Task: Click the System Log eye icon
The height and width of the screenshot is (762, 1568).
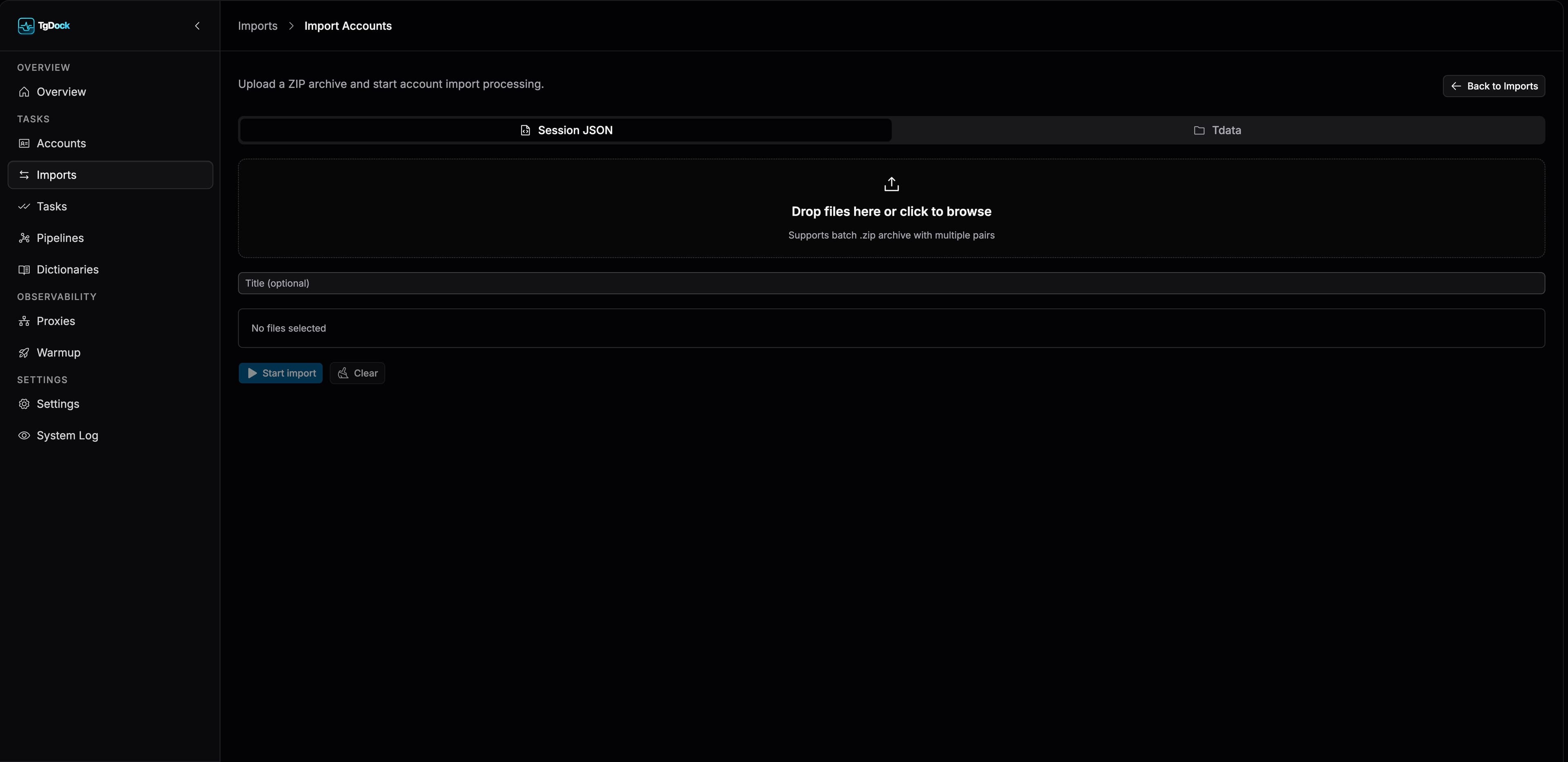Action: click(24, 436)
